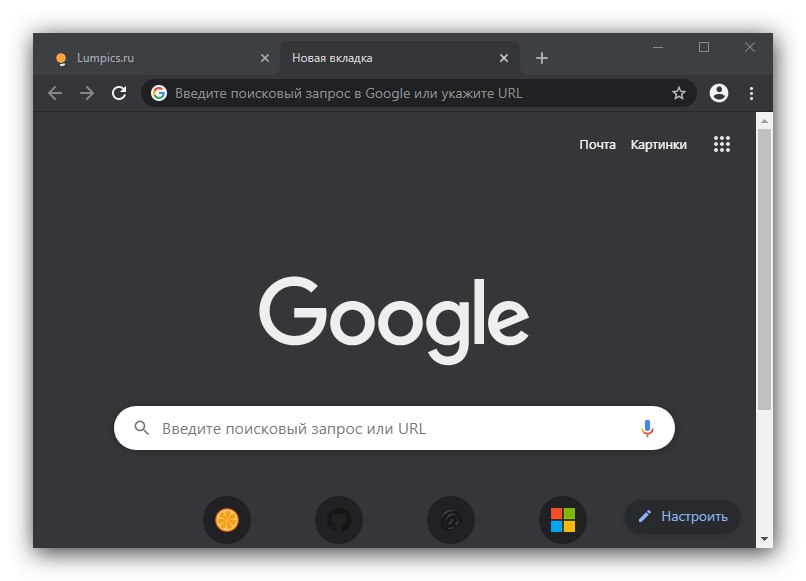The image size is (806, 581).
Task: Open the user profile avatar icon
Action: pyautogui.click(x=719, y=93)
